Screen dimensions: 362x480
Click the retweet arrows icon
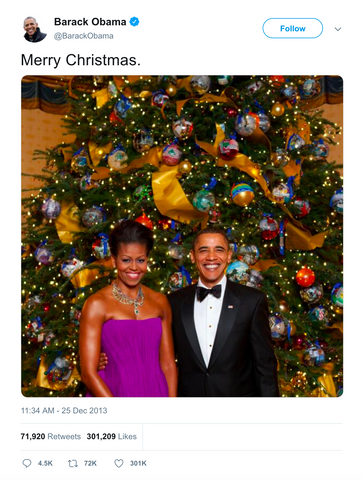[73, 463]
